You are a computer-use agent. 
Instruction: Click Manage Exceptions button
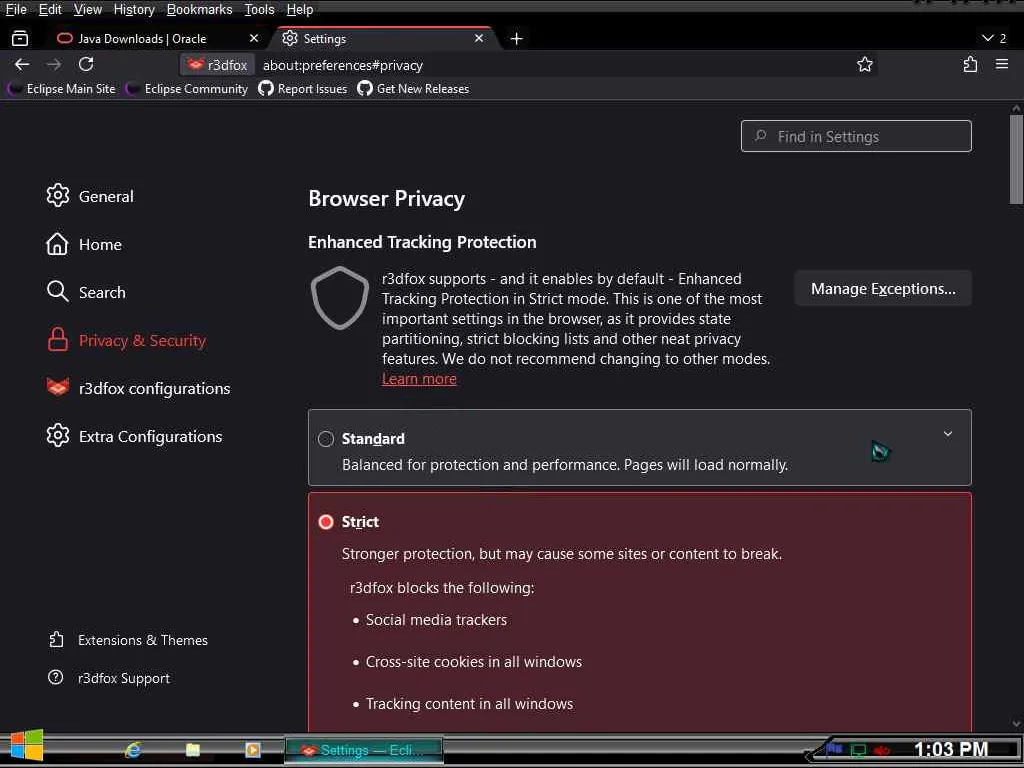[x=883, y=289]
